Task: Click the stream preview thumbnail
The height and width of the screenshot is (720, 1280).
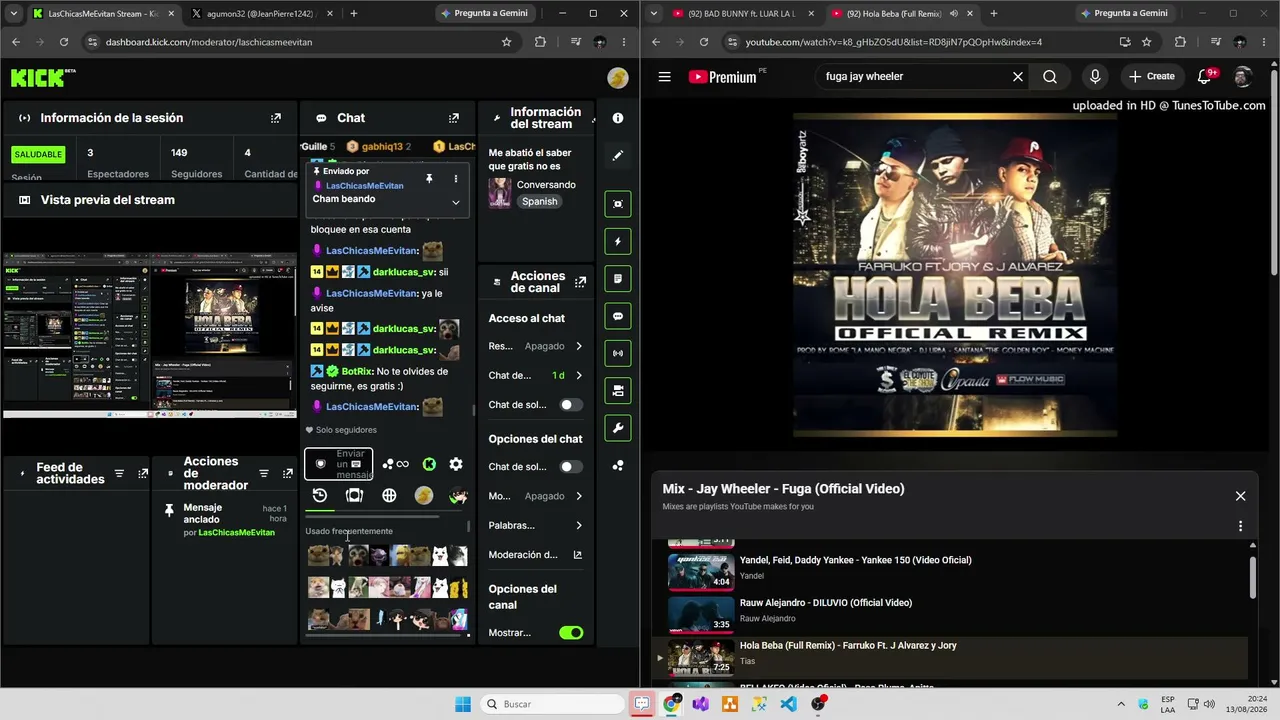Action: 150,335
